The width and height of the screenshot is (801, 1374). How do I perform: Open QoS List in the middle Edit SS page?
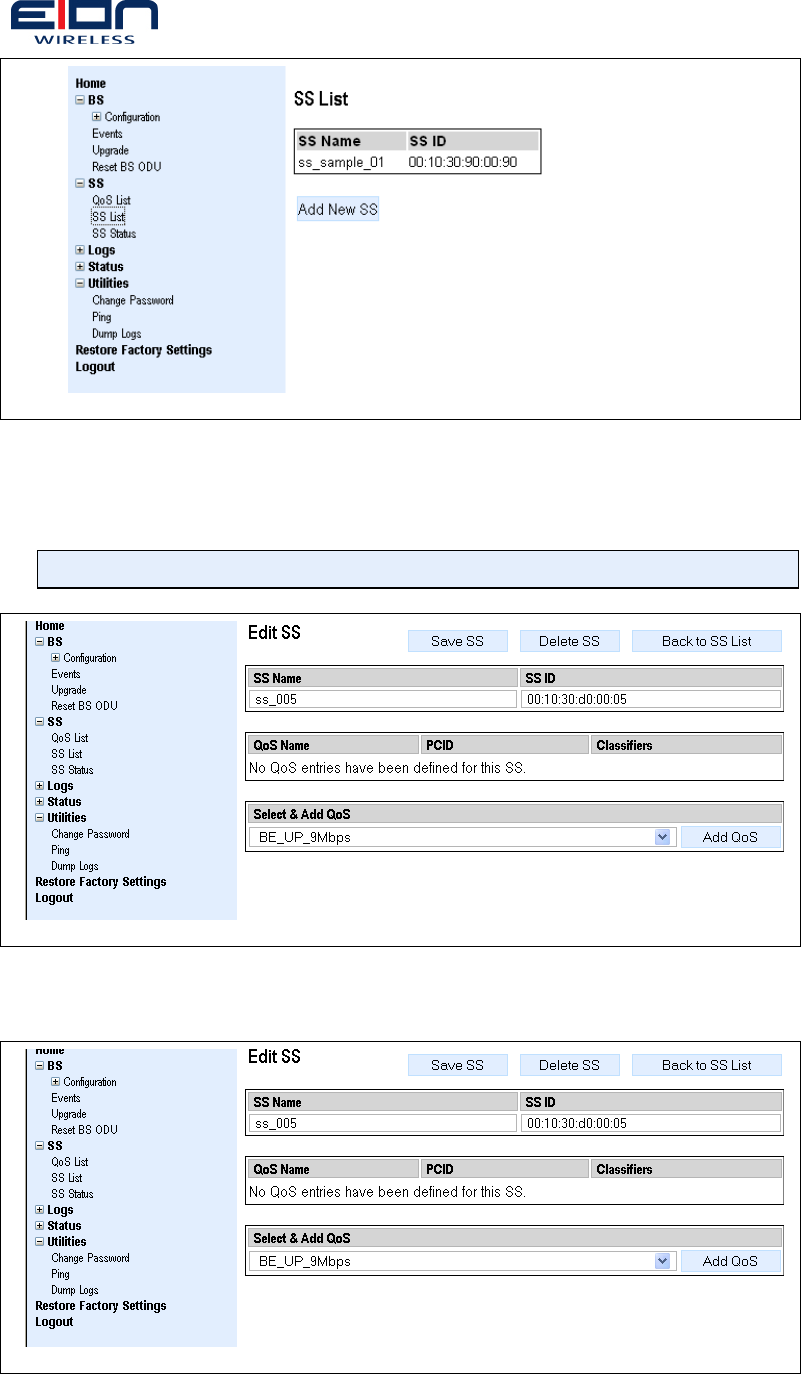pyautogui.click(x=70, y=738)
